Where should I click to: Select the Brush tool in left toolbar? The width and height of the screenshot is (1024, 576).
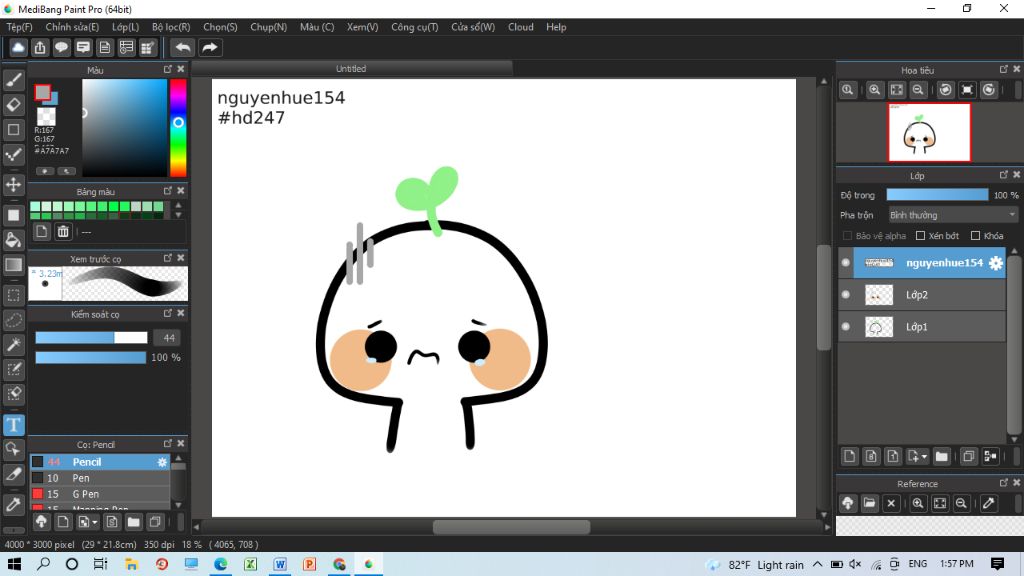tap(14, 80)
